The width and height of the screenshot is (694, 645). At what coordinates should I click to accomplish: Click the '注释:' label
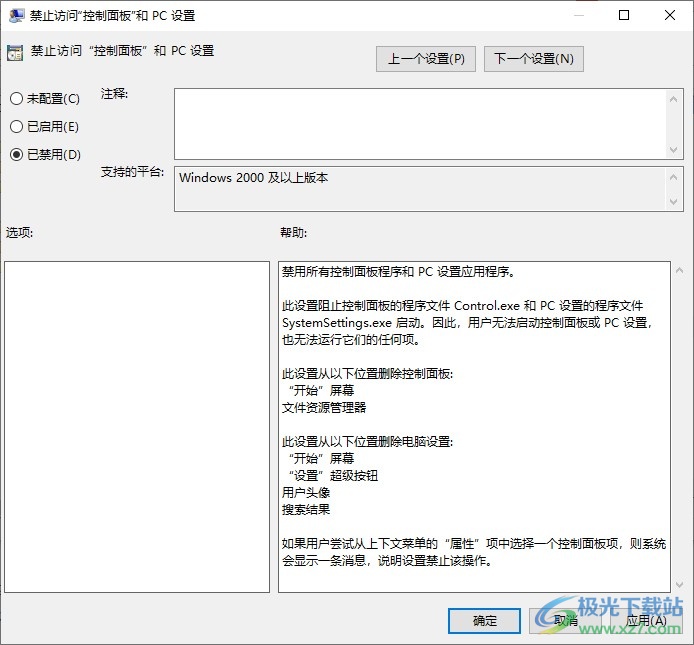[114, 94]
